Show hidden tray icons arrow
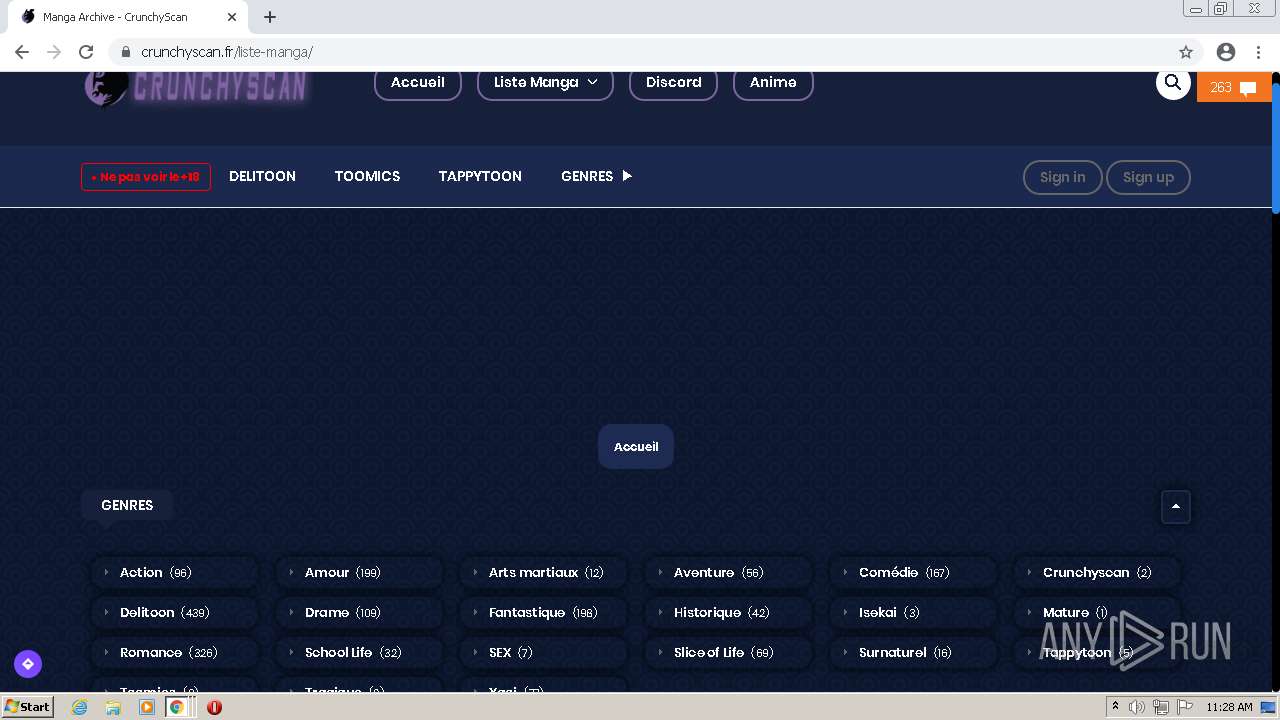Viewport: 1280px width, 720px height. (x=1115, y=707)
